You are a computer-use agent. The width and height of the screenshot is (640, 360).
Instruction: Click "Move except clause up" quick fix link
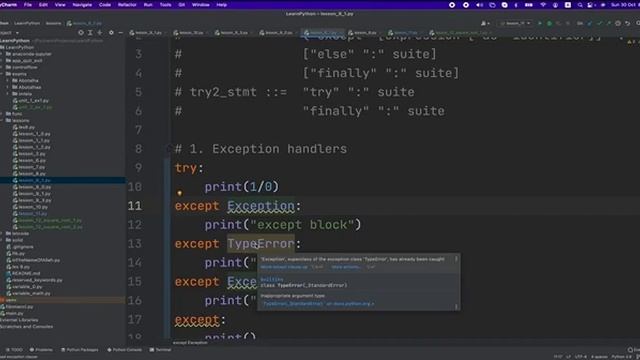pyautogui.click(x=284, y=267)
